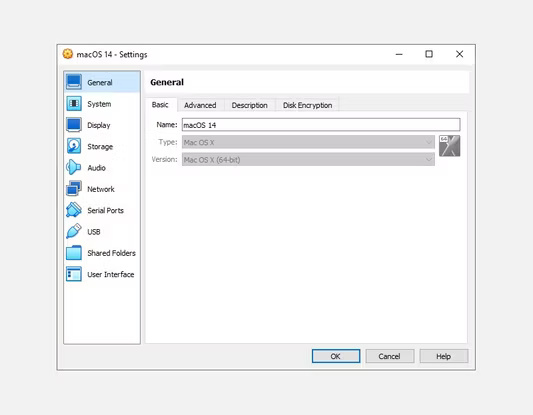Open the Shared Folders icon
Image resolution: width=533 pixels, height=415 pixels.
tap(74, 253)
